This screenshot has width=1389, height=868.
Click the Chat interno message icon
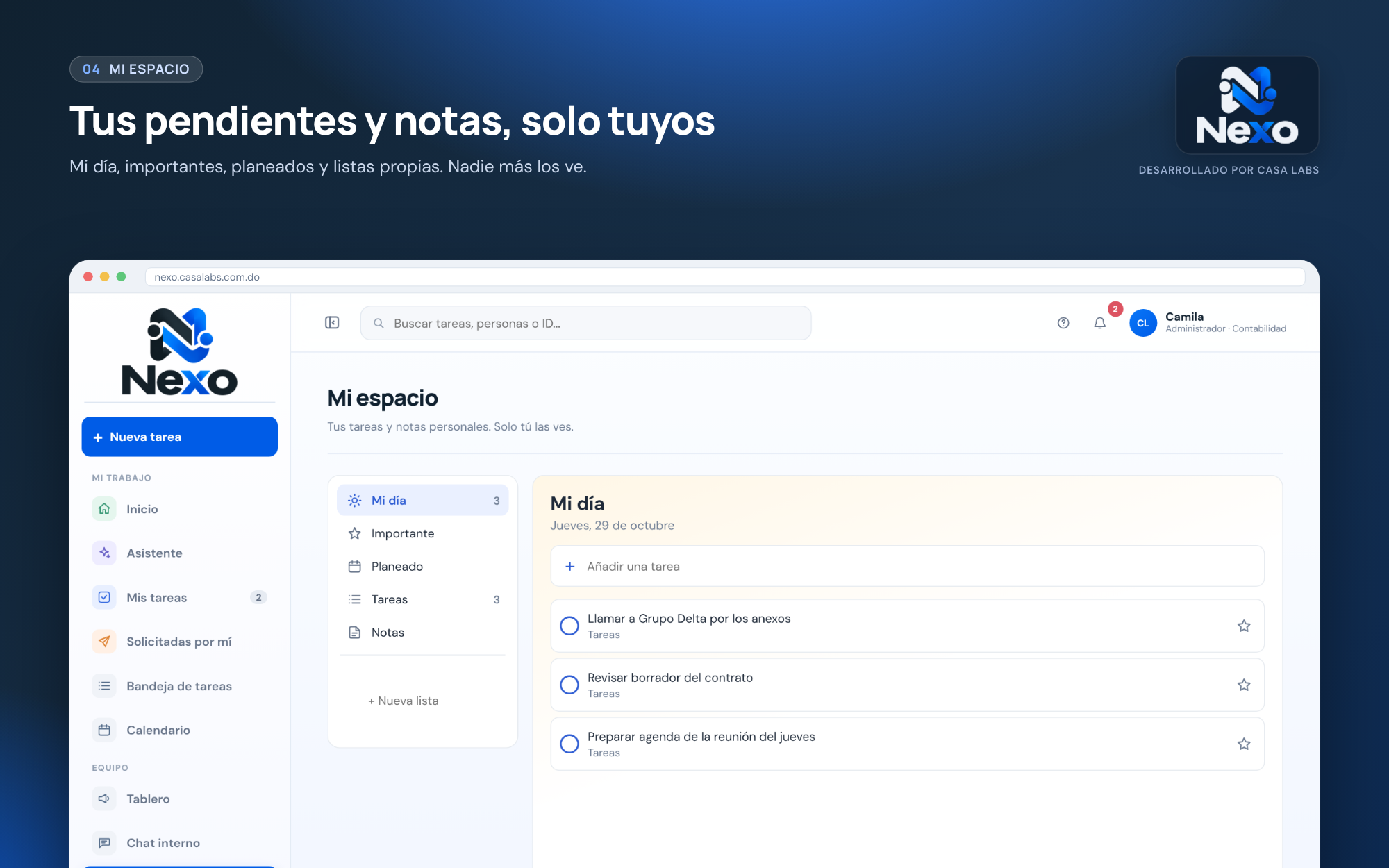[x=104, y=843]
